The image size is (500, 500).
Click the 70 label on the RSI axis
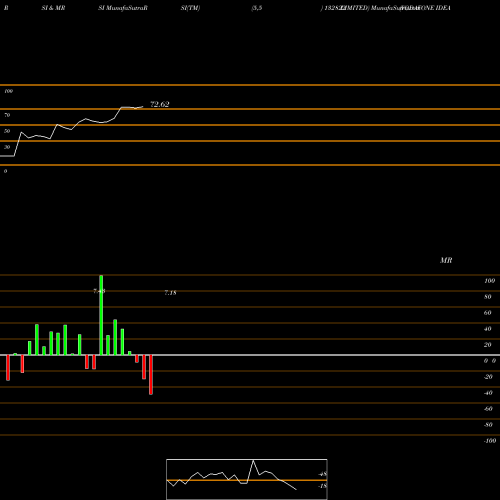(x=7, y=115)
